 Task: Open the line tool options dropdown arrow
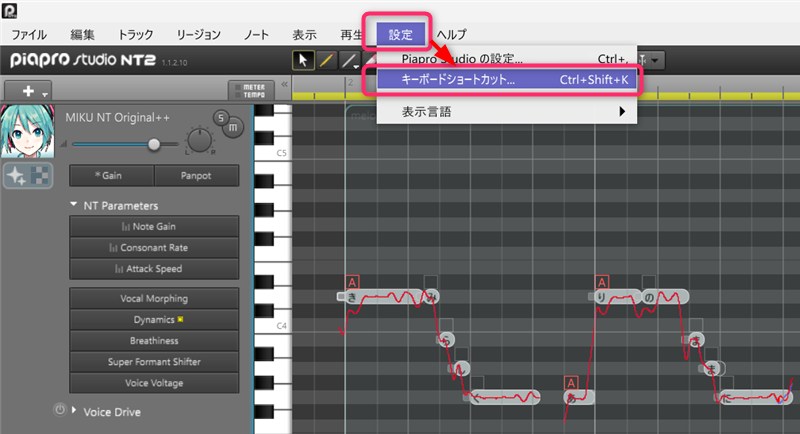[x=356, y=66]
